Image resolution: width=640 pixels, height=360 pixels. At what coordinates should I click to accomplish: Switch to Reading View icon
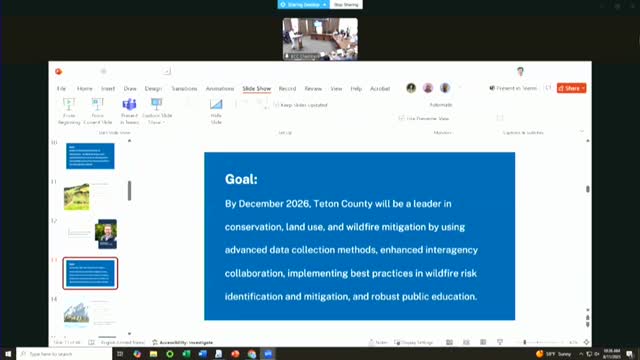(483, 342)
